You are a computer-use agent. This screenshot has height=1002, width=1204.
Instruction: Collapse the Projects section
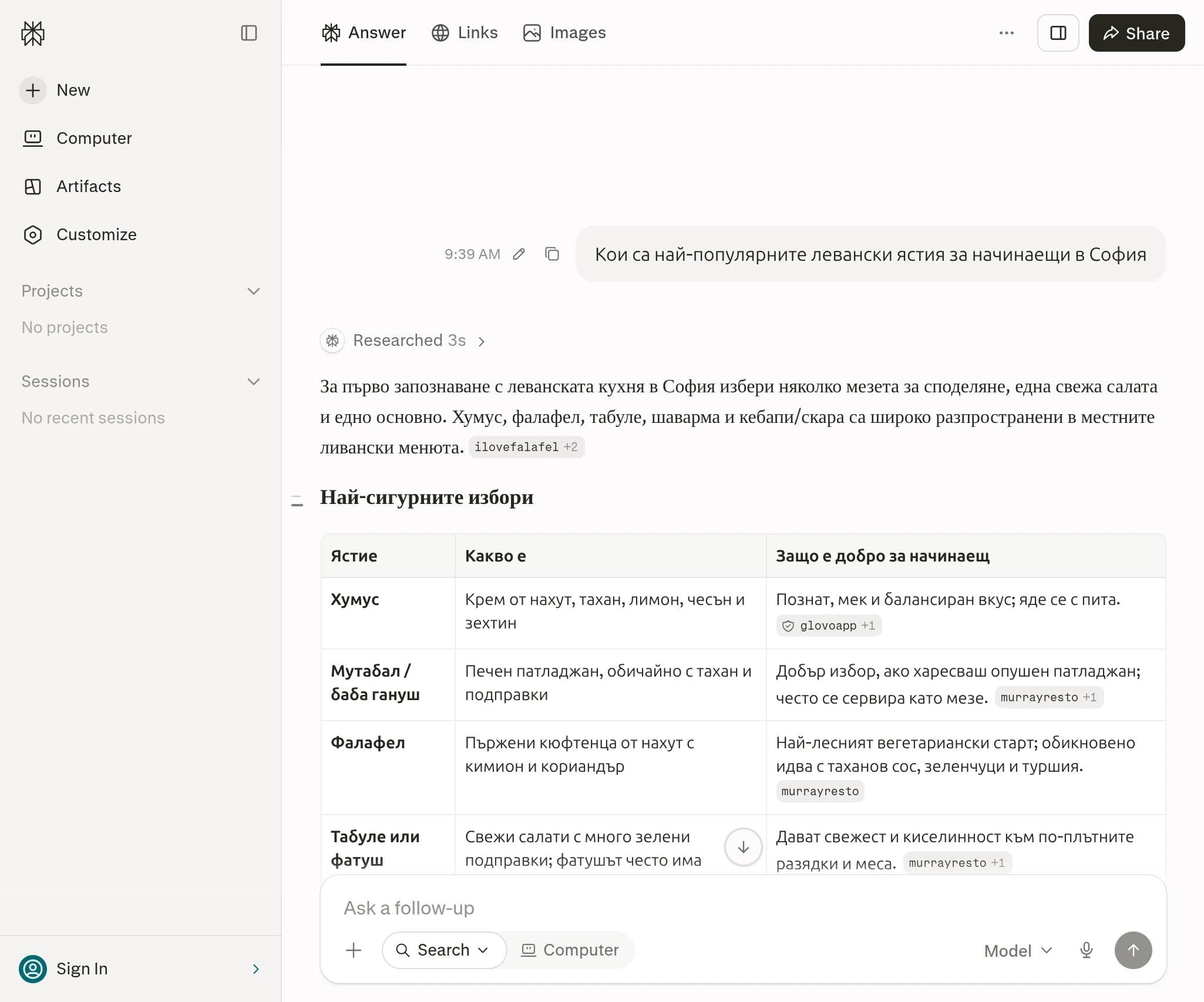tap(254, 291)
